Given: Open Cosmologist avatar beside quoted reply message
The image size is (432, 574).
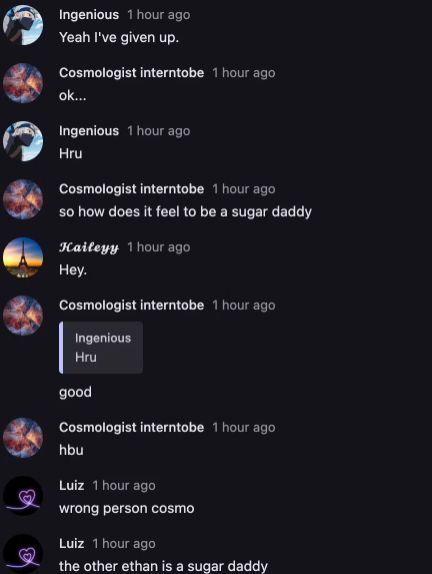Looking at the screenshot, I should tap(23, 316).
